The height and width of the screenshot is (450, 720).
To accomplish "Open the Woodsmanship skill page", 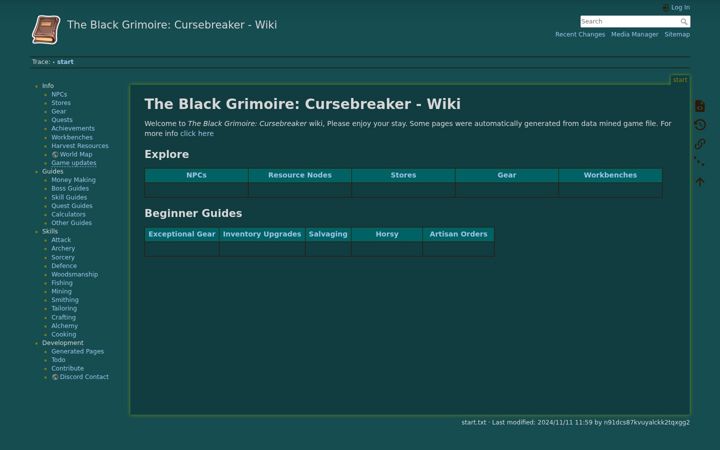I will 74,275.
